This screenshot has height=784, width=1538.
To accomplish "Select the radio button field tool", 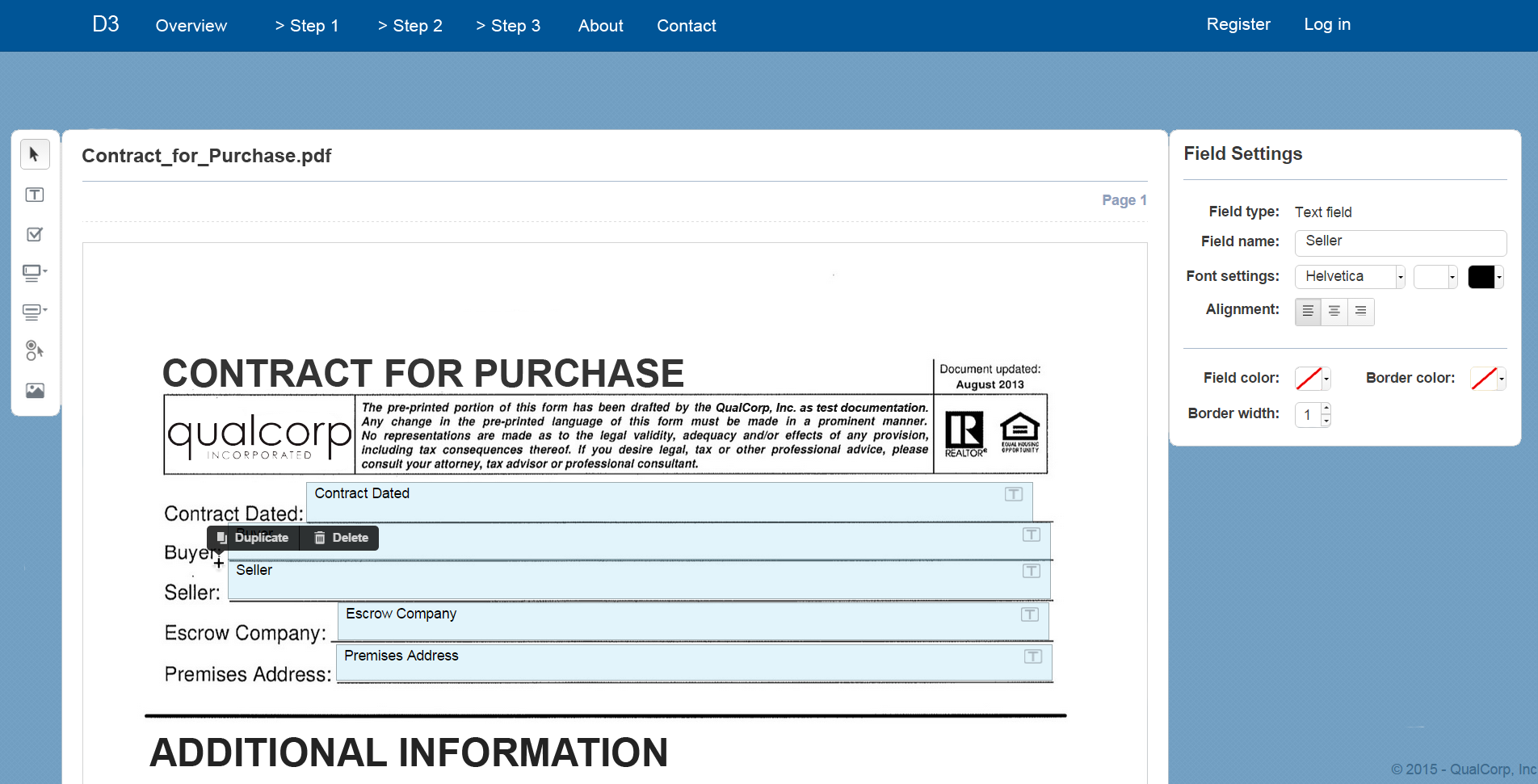I will [x=35, y=350].
